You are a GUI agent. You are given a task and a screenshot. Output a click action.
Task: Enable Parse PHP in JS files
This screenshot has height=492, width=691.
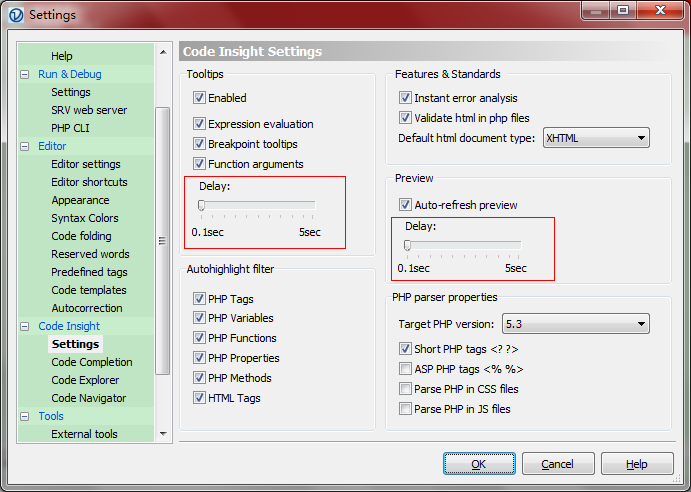(405, 409)
